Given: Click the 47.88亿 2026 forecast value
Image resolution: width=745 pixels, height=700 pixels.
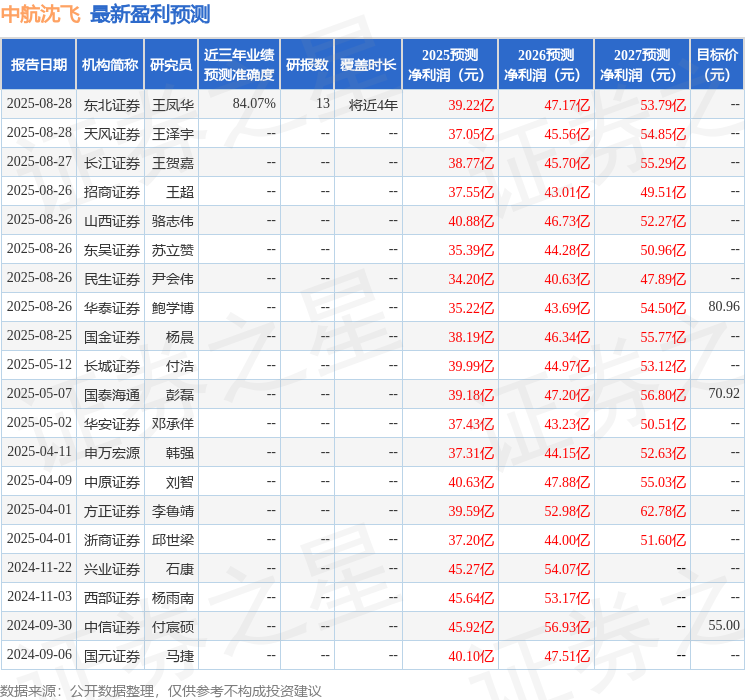Looking at the screenshot, I should click(x=567, y=482).
